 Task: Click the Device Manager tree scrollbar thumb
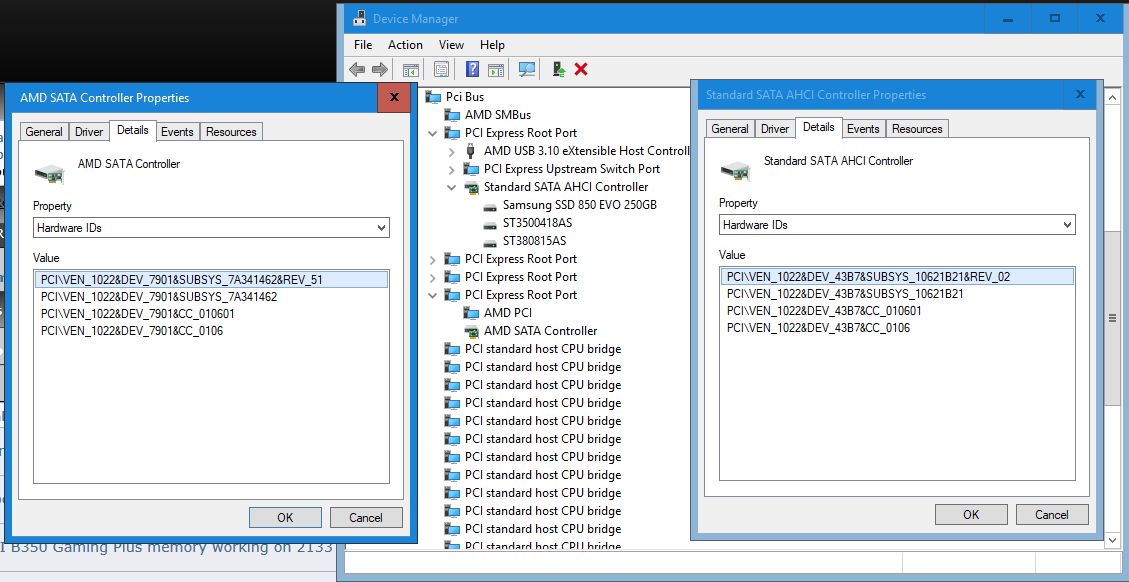tap(1113, 317)
